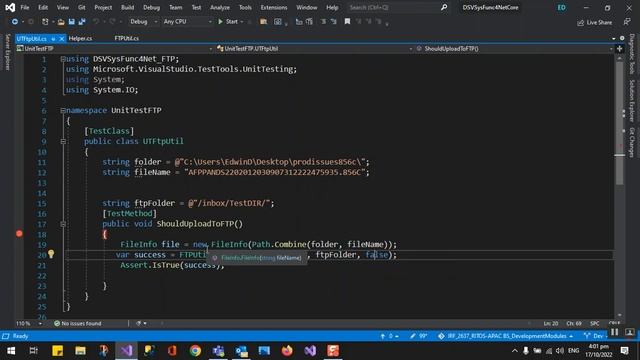This screenshot has height=360, width=640.
Task: Open Chrome from the taskbar
Action: tap(195, 351)
